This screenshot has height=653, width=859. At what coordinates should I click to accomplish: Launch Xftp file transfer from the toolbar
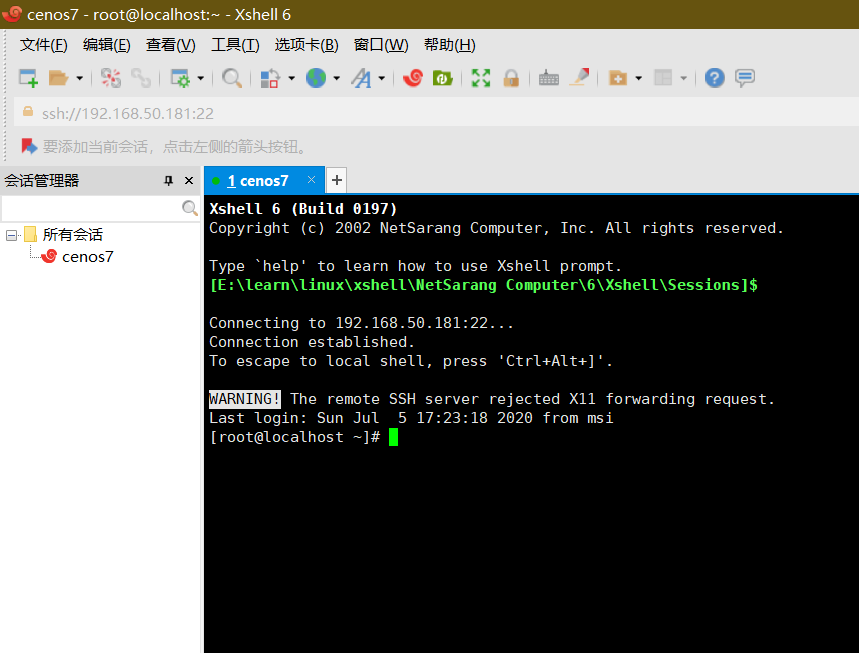coord(442,77)
